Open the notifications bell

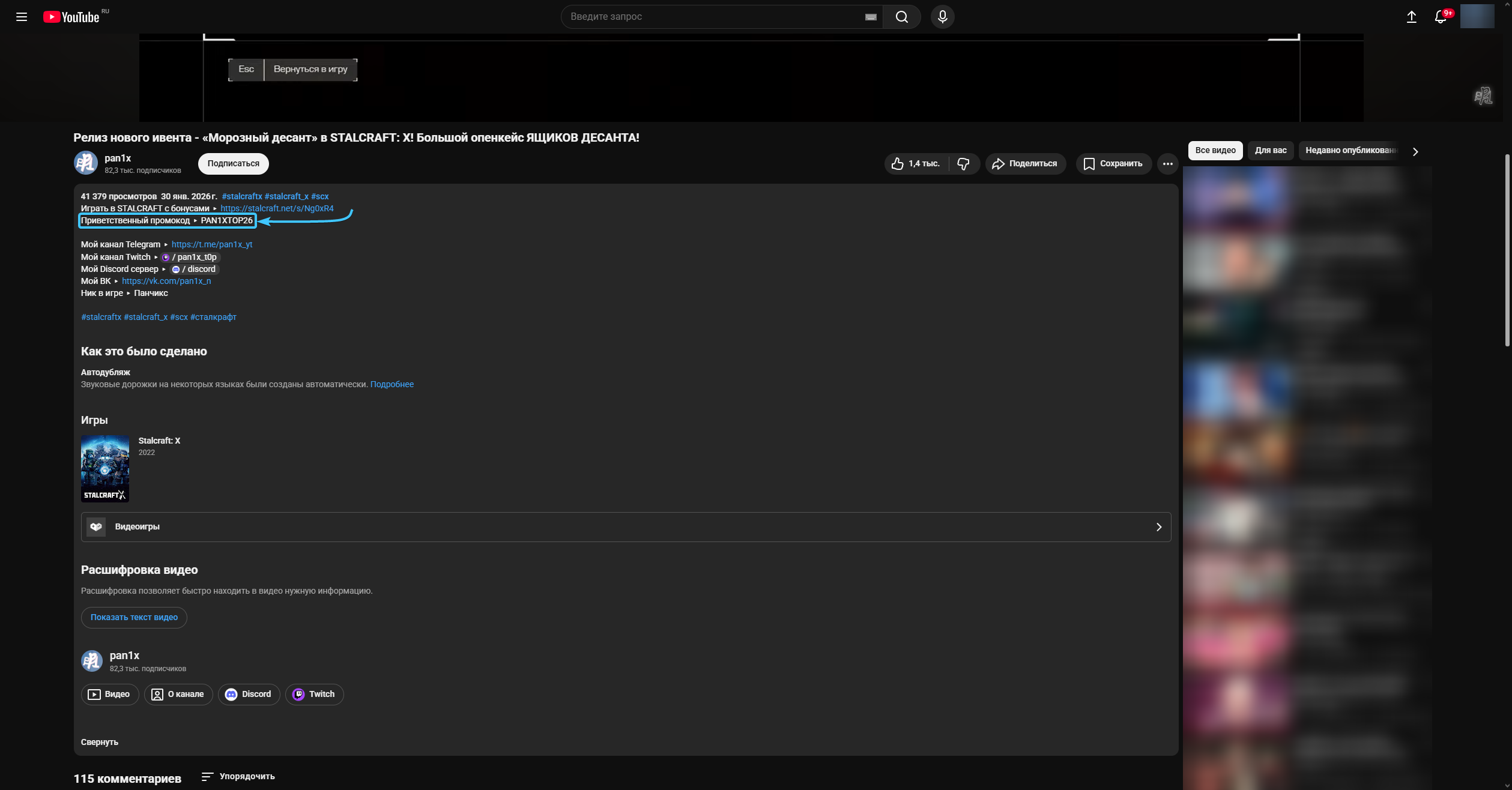[x=1441, y=17]
